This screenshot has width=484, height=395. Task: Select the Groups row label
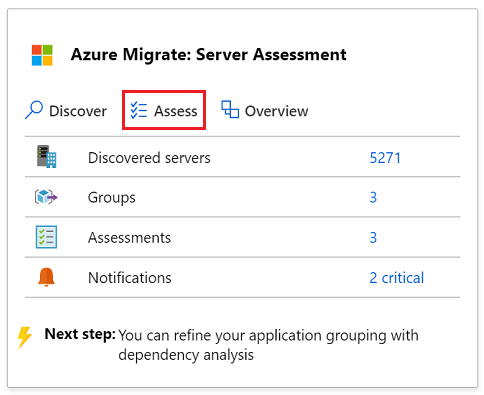coord(112,198)
